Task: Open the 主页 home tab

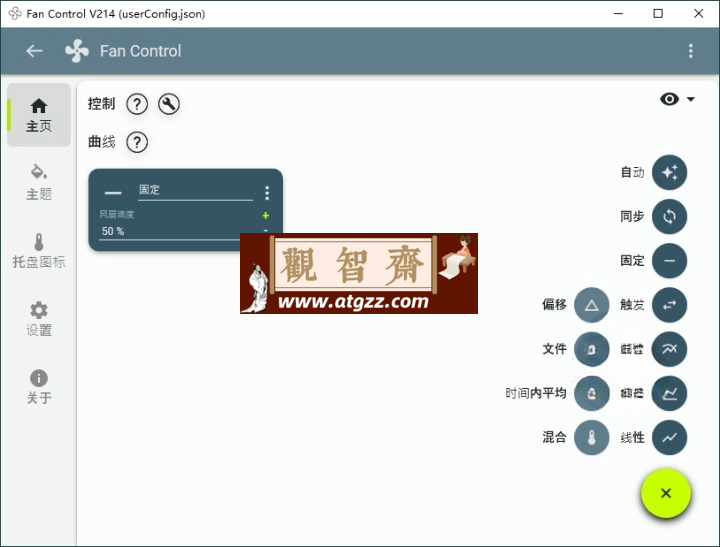Action: coord(39,115)
